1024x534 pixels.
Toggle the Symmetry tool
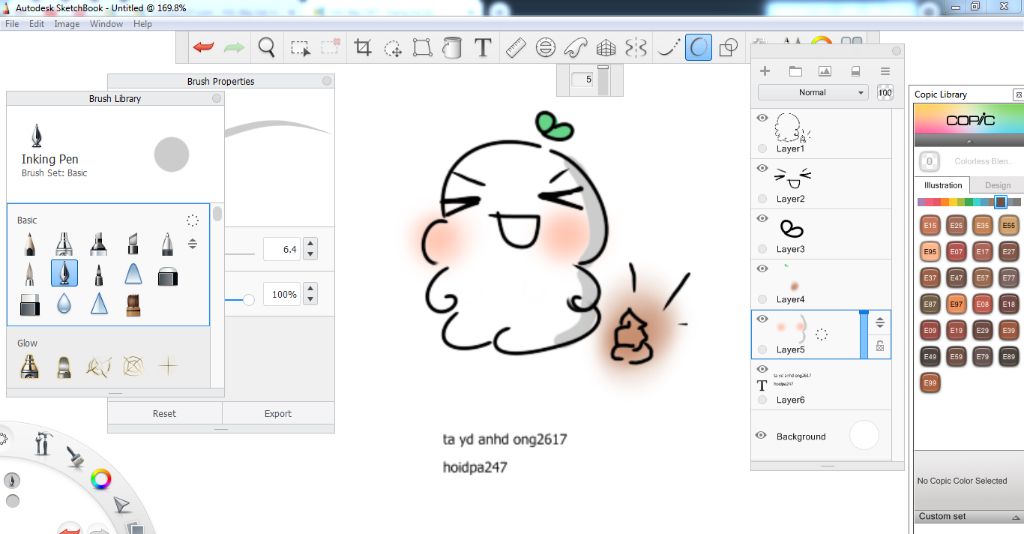pos(635,48)
